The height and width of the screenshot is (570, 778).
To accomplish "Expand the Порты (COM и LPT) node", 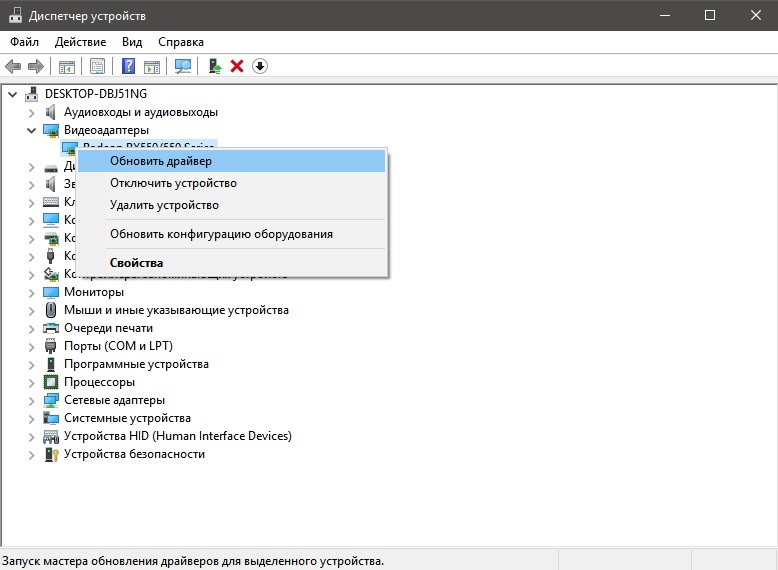I will click(x=32, y=346).
